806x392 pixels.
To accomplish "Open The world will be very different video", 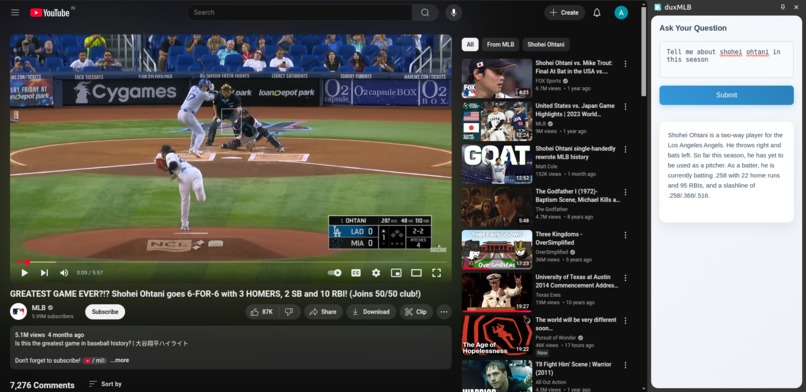I will coord(576,324).
